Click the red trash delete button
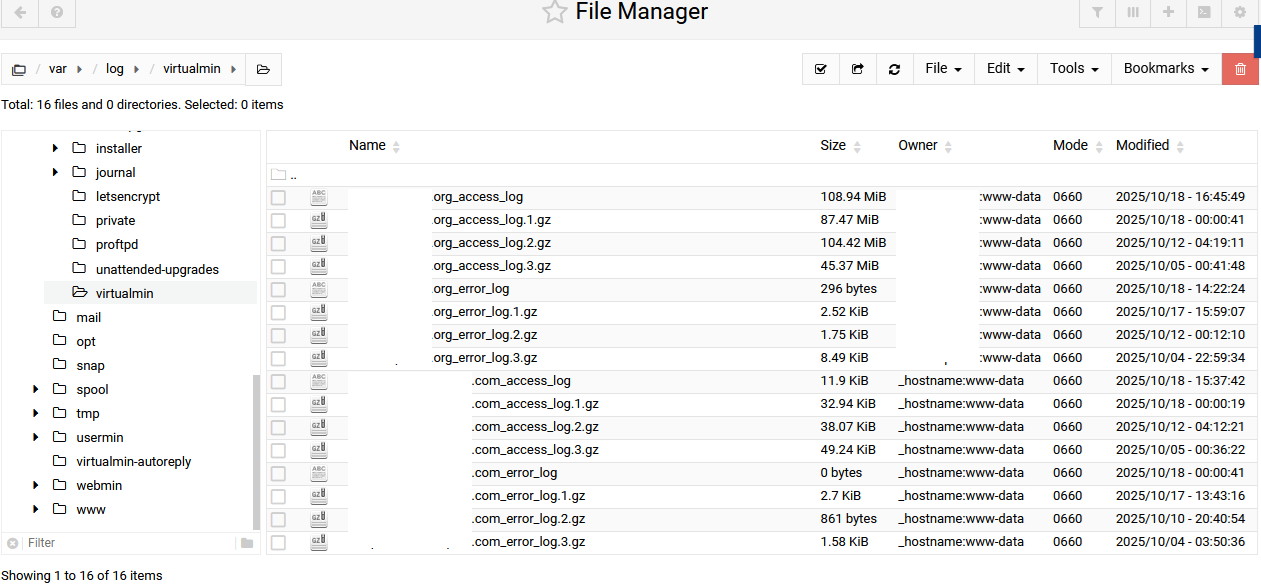The image size is (1261, 587). [x=1240, y=69]
